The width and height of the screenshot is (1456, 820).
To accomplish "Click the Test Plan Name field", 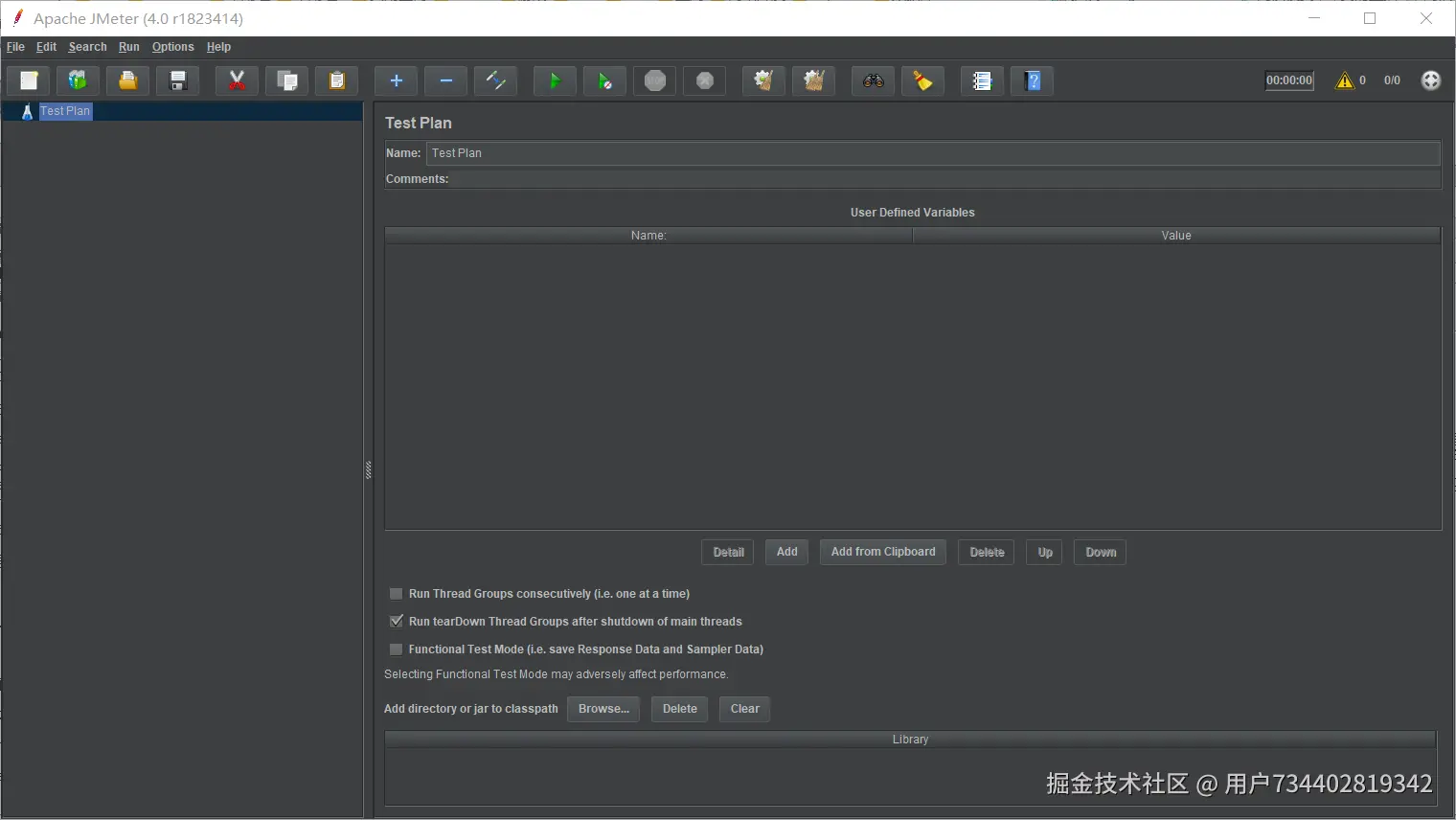I will (933, 153).
